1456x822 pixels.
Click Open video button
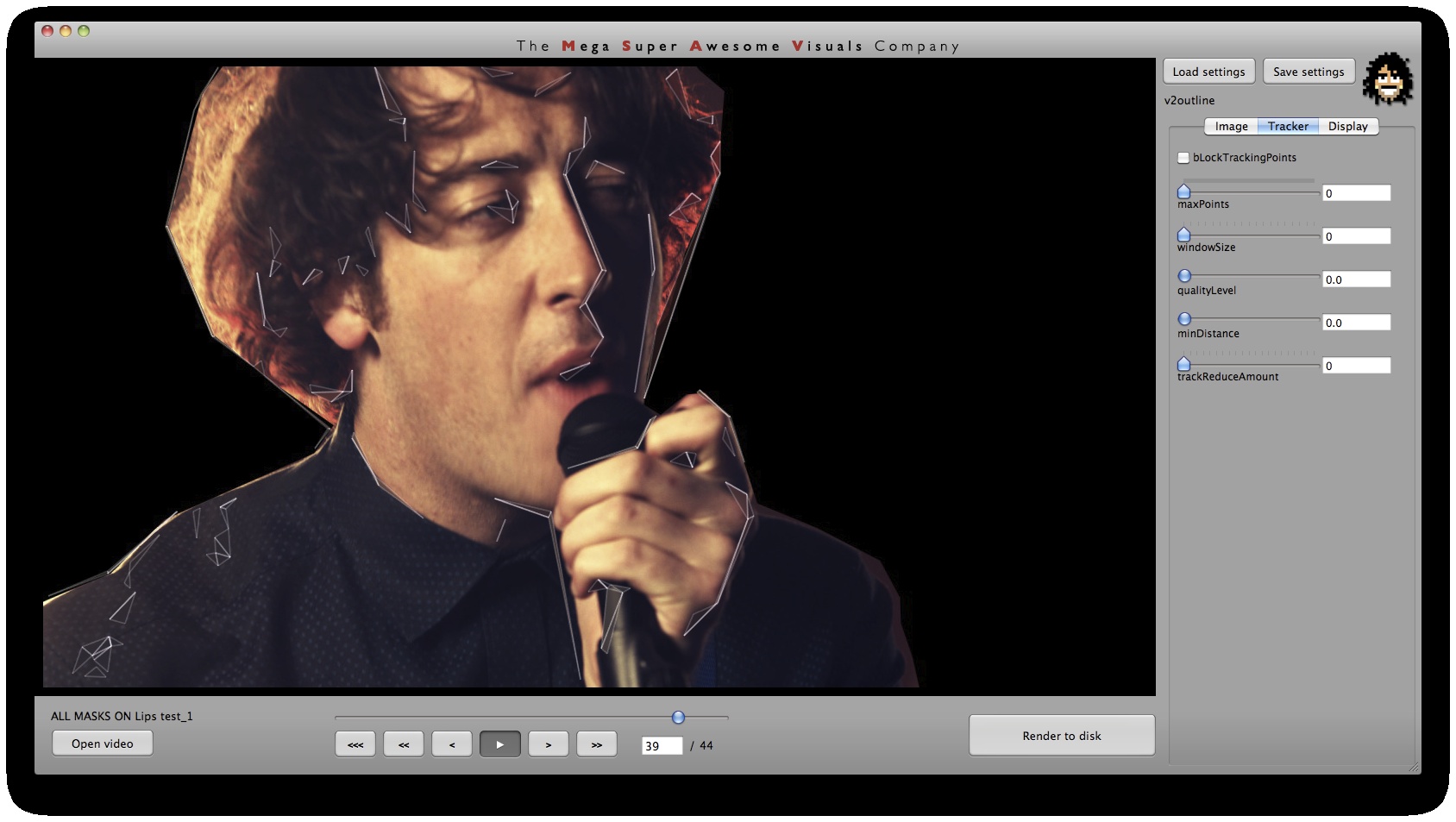(103, 744)
